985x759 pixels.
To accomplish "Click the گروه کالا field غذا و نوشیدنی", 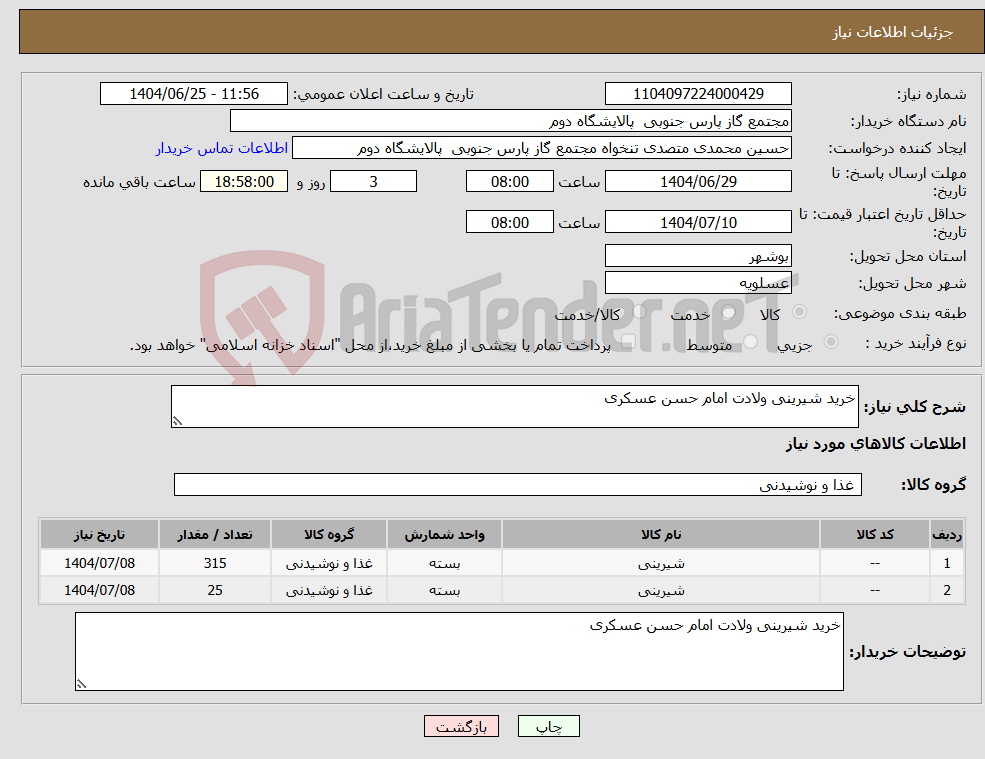I will point(518,484).
